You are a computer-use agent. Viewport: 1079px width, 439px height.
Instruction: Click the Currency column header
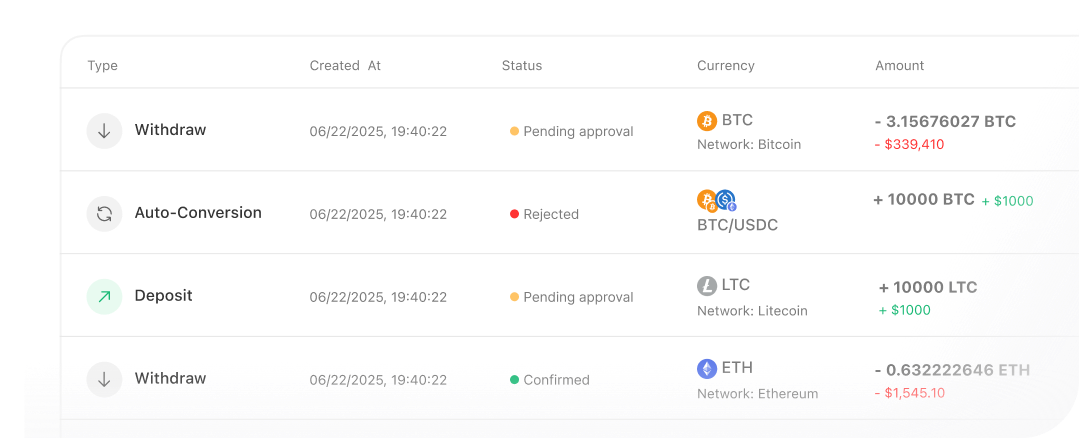click(726, 66)
